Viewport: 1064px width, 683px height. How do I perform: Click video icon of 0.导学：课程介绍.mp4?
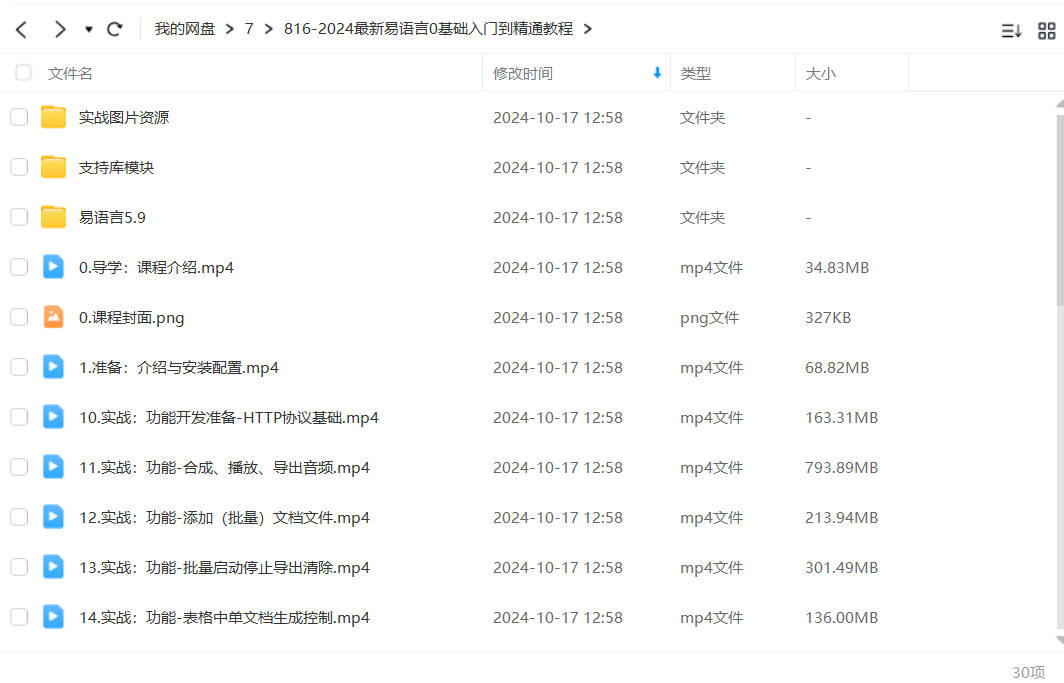pyautogui.click(x=54, y=267)
